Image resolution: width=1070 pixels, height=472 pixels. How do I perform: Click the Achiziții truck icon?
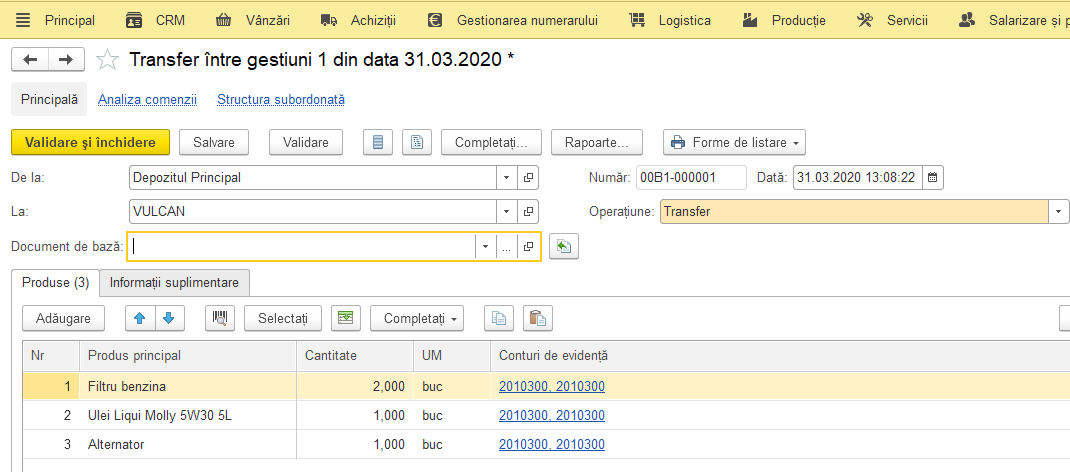[329, 20]
